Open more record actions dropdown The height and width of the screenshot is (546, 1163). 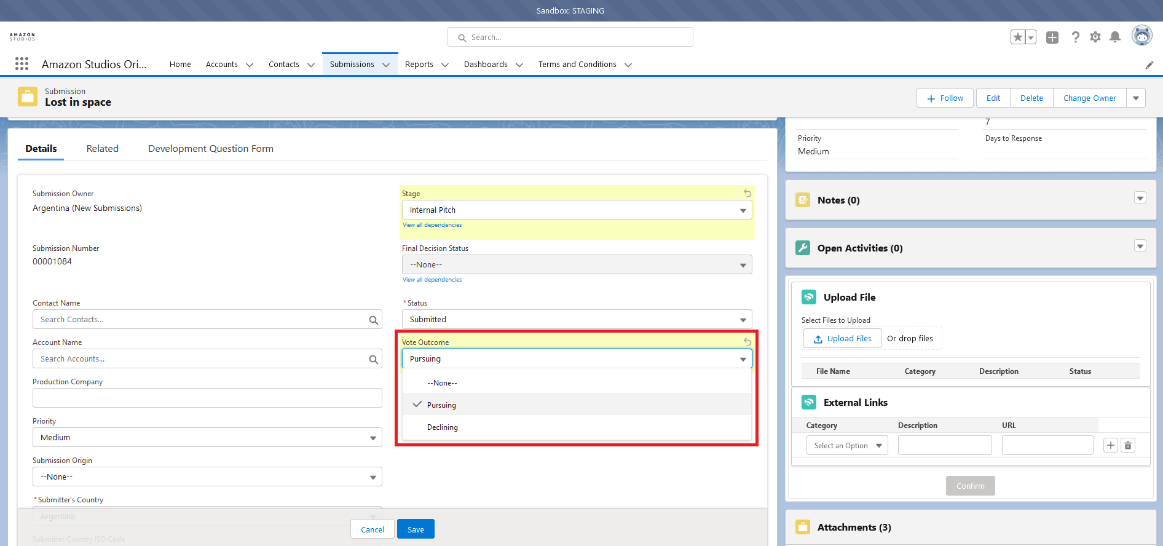point(1136,98)
